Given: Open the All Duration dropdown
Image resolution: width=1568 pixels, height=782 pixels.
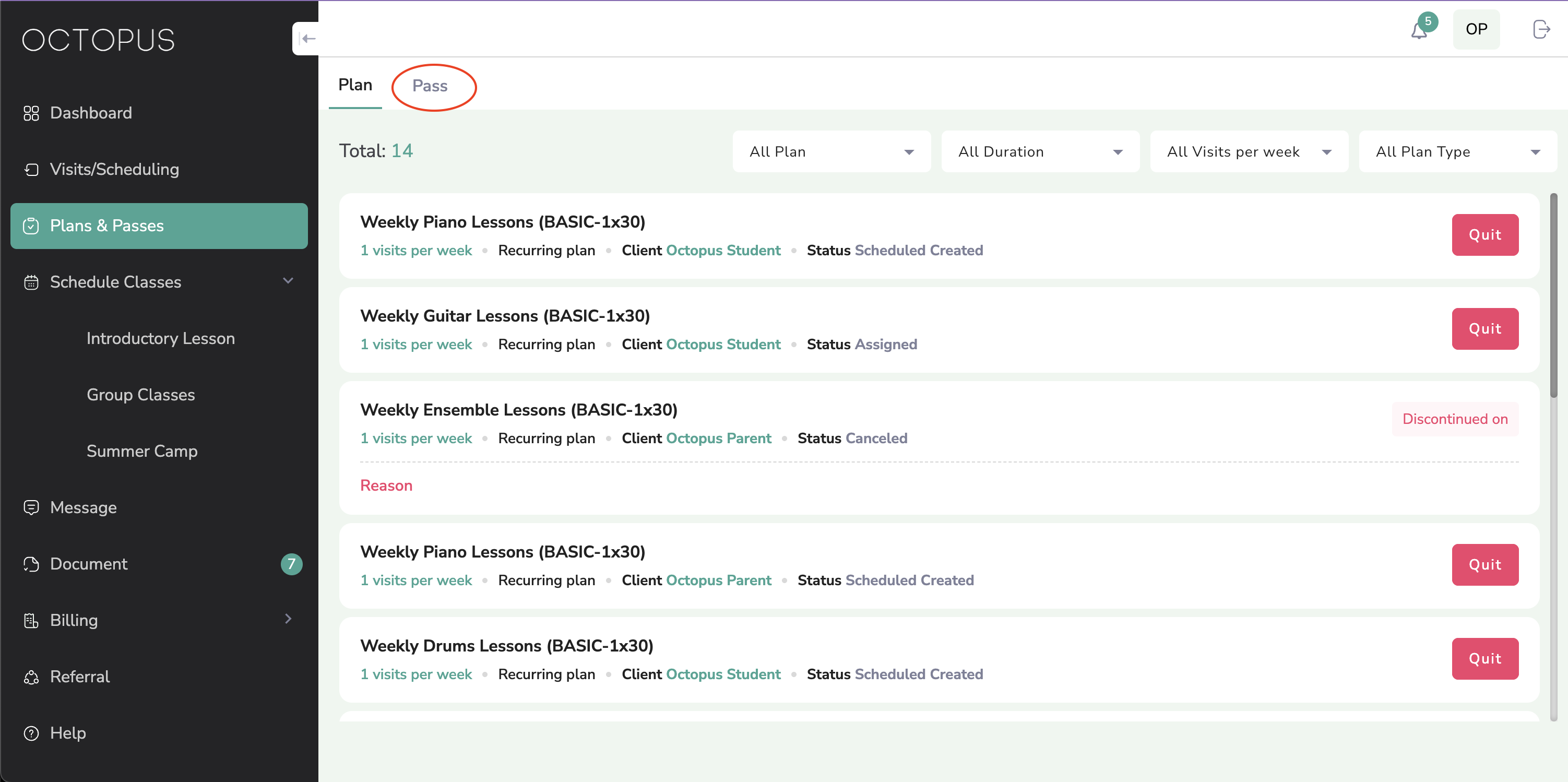Looking at the screenshot, I should (x=1040, y=151).
